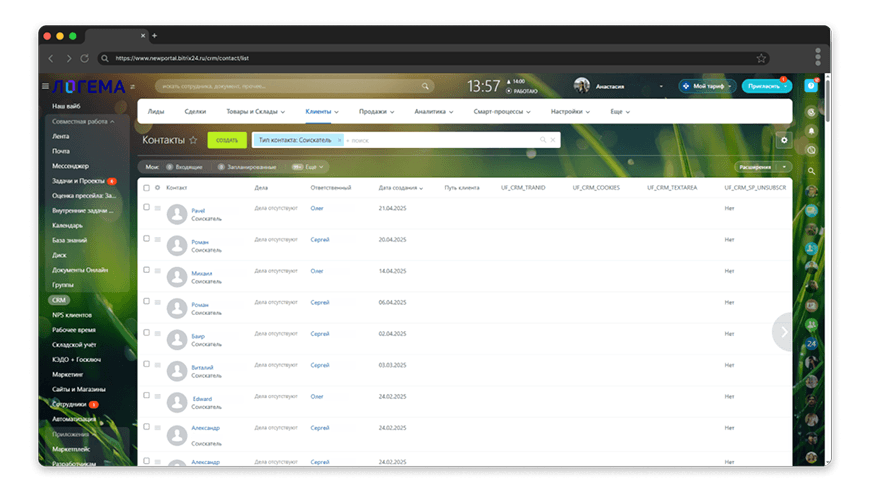
Task: Open the Еще counters dropdown
Action: coord(308,167)
